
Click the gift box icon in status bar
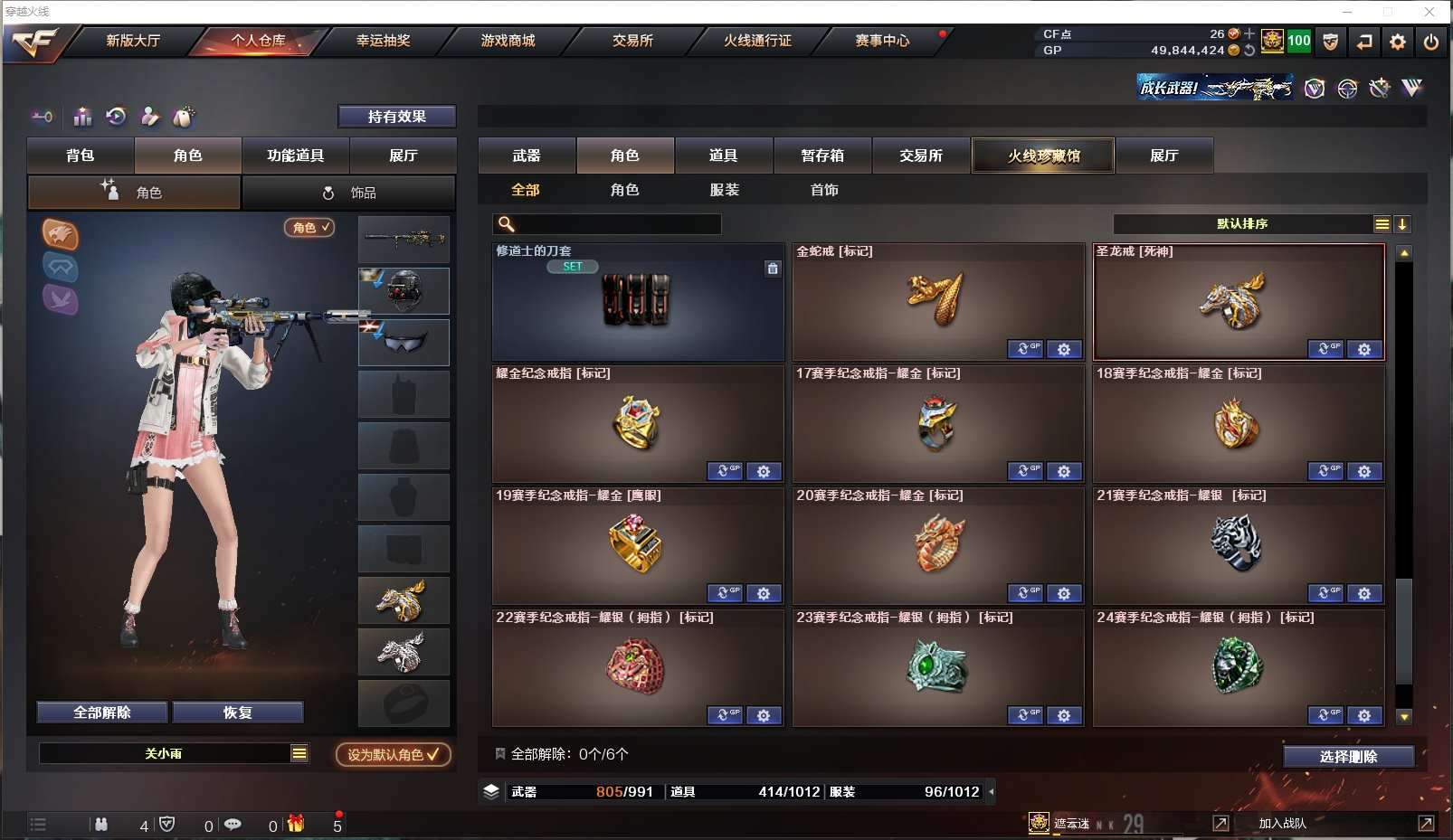296,824
